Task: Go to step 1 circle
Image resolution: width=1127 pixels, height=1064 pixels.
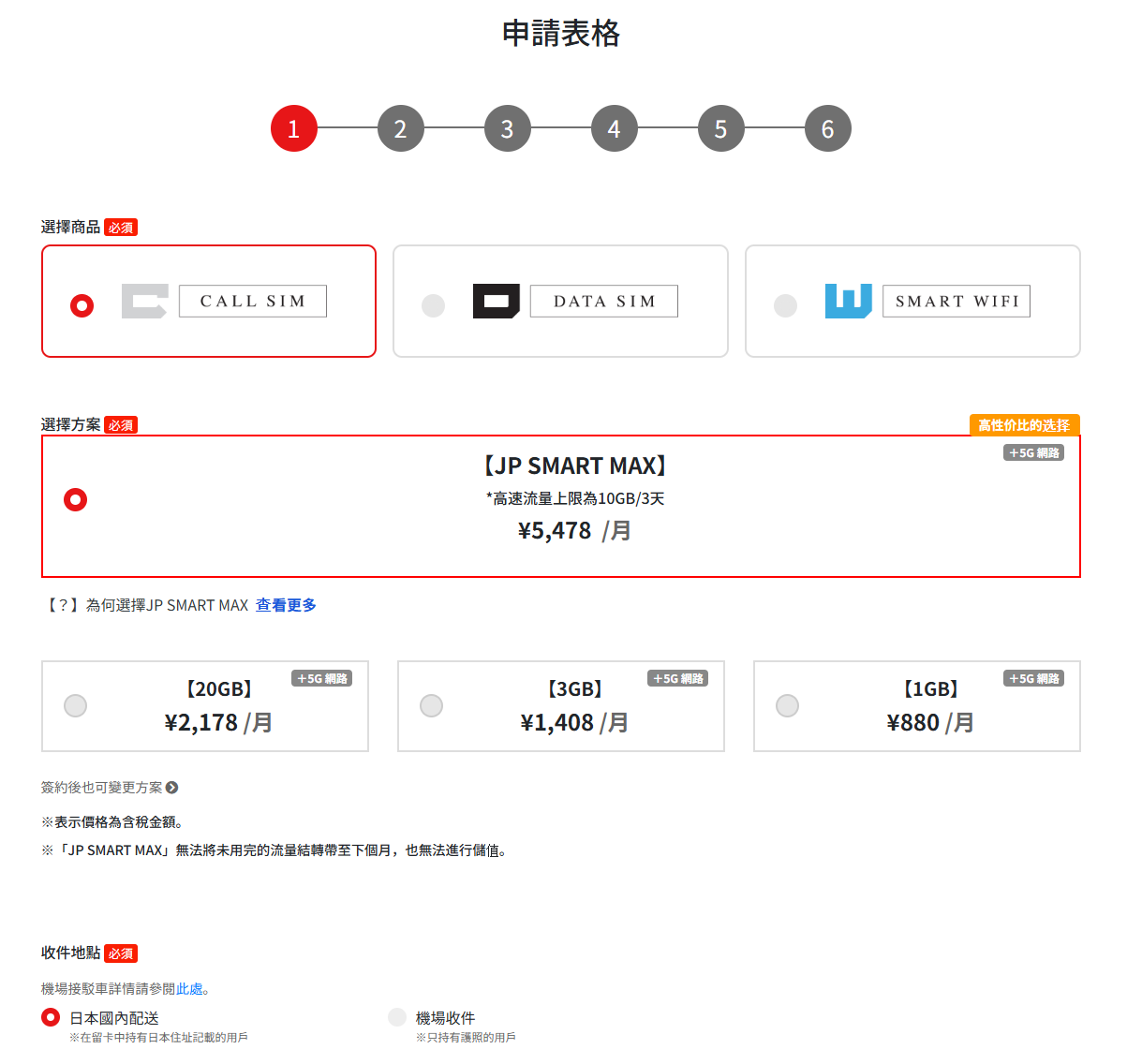Action: click(x=294, y=128)
